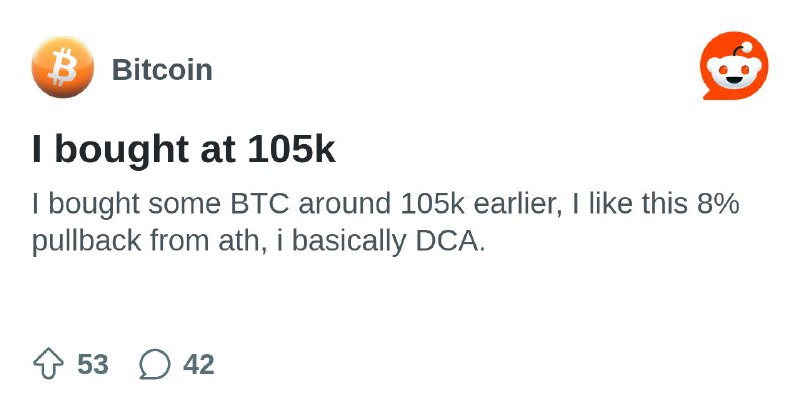
Task: Click the upvote count 53
Action: 93,364
